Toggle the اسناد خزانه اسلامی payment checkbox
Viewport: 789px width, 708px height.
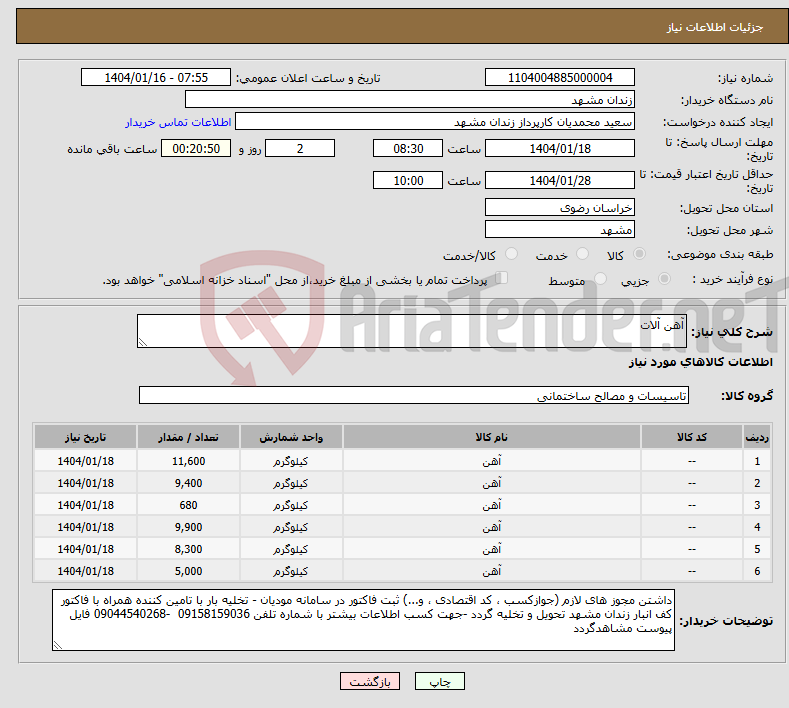pos(502,278)
